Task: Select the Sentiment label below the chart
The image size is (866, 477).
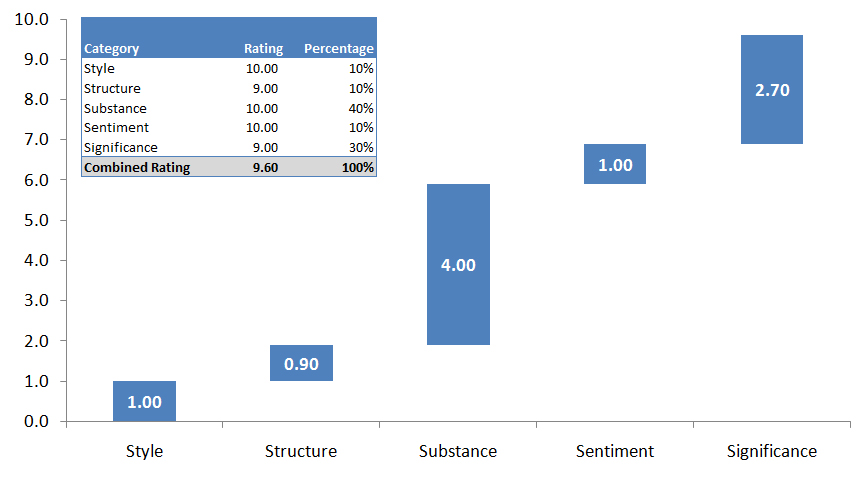Action: 615,451
